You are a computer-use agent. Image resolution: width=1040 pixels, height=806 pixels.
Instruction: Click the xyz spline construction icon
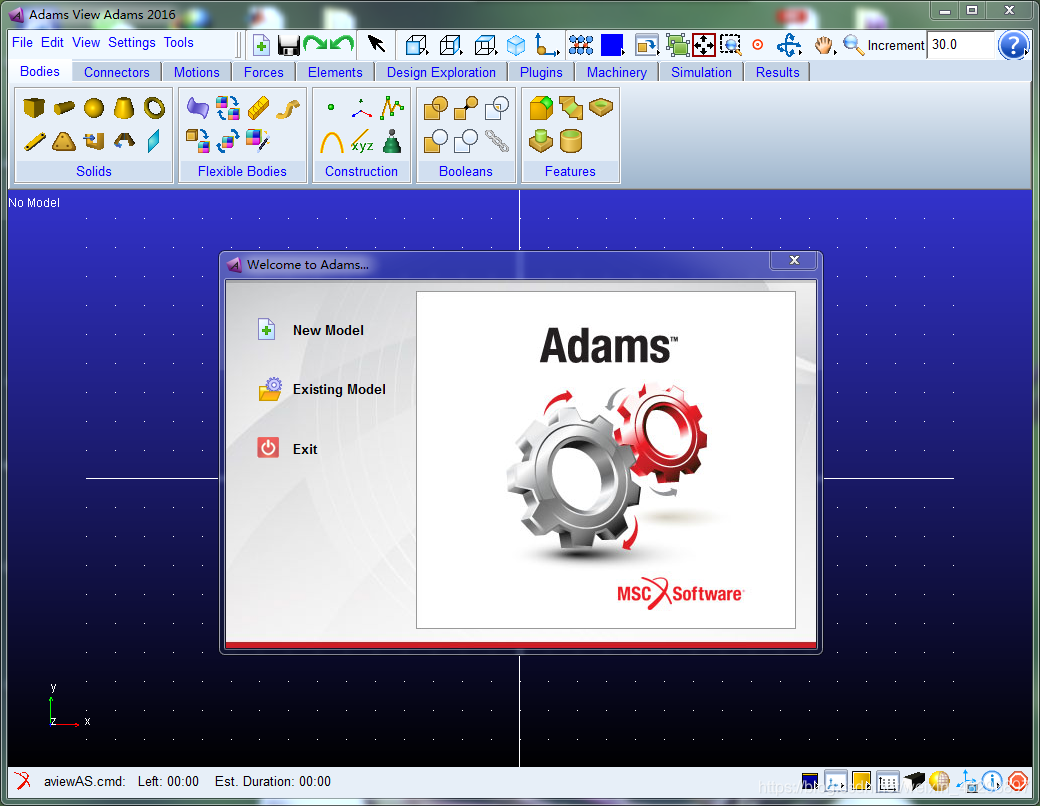pos(361,141)
